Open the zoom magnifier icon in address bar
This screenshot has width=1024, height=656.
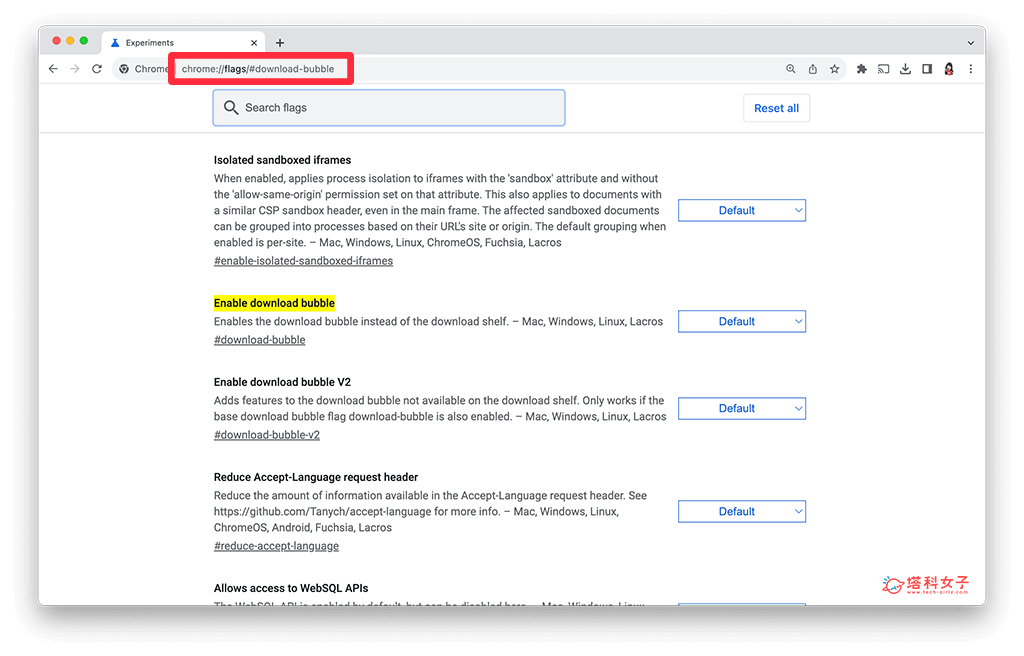point(790,69)
